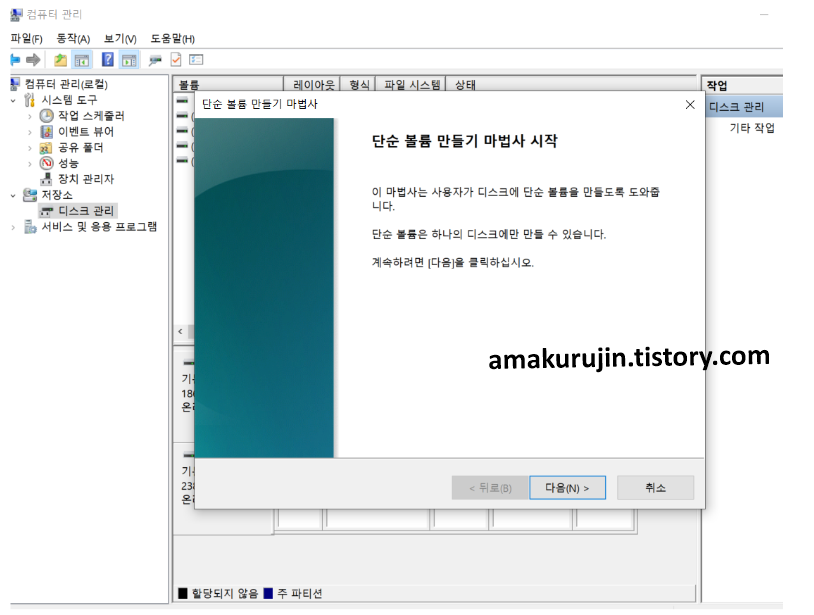This screenshot has width=814, height=615.
Task: Click the 취소 cancel button
Action: pos(655,488)
